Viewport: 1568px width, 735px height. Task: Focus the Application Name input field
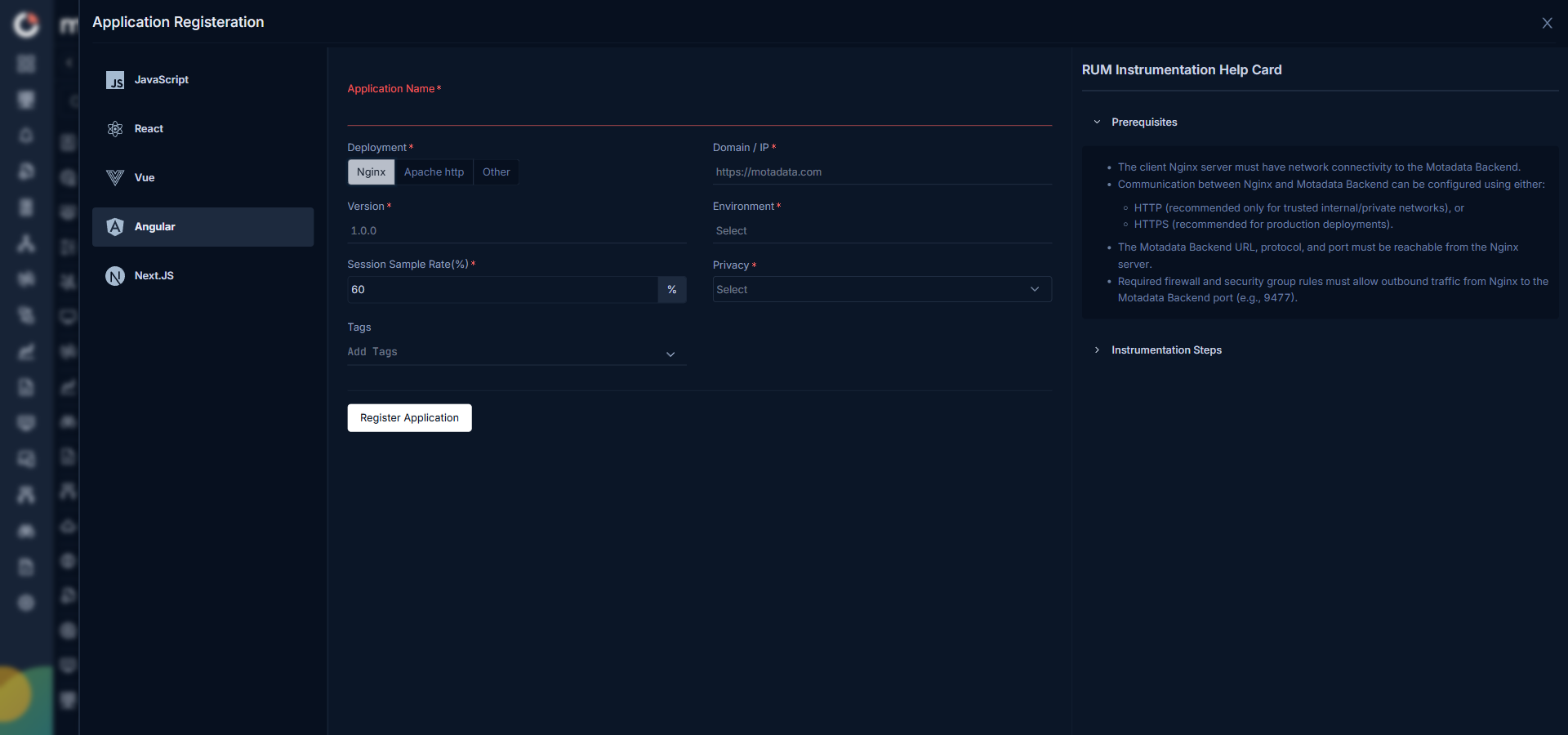pos(699,112)
